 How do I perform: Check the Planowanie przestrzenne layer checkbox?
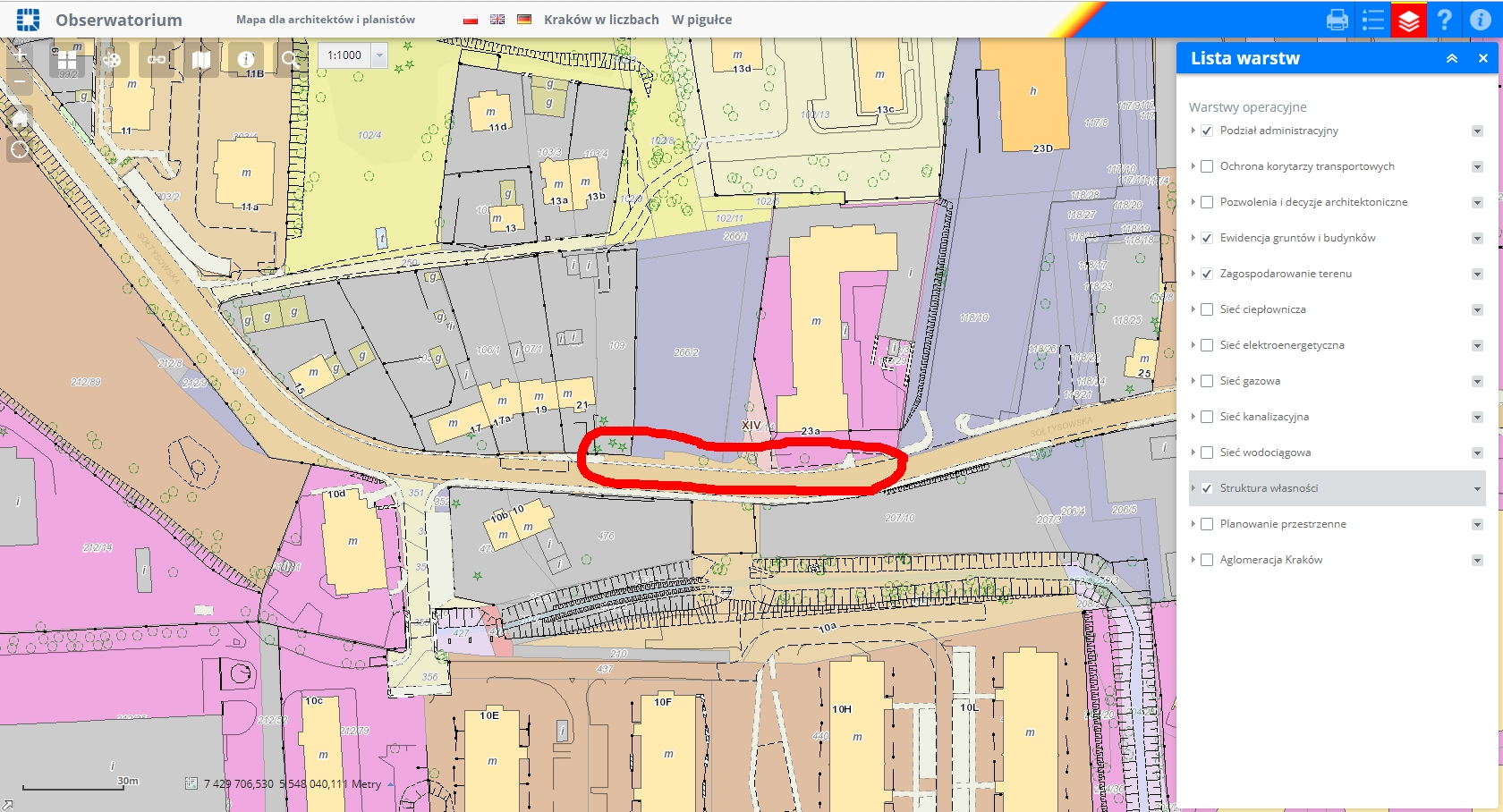[1207, 524]
